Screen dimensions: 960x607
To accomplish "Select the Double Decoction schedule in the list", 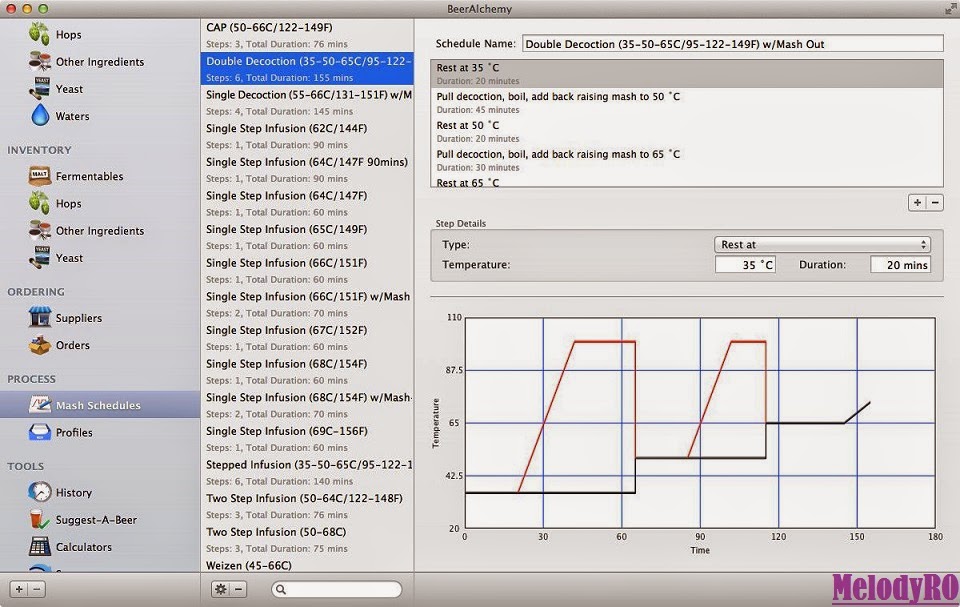I will tap(307, 69).
